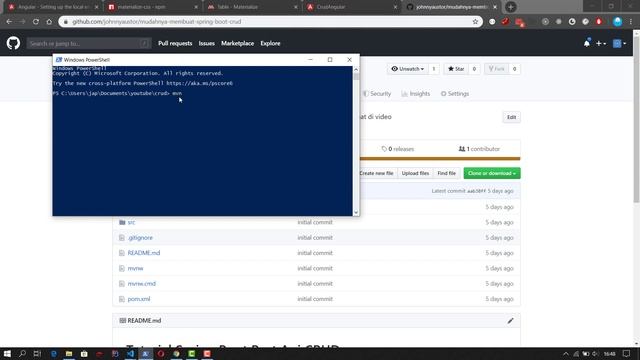
Task: Open the browser home page
Action: [x=49, y=22]
